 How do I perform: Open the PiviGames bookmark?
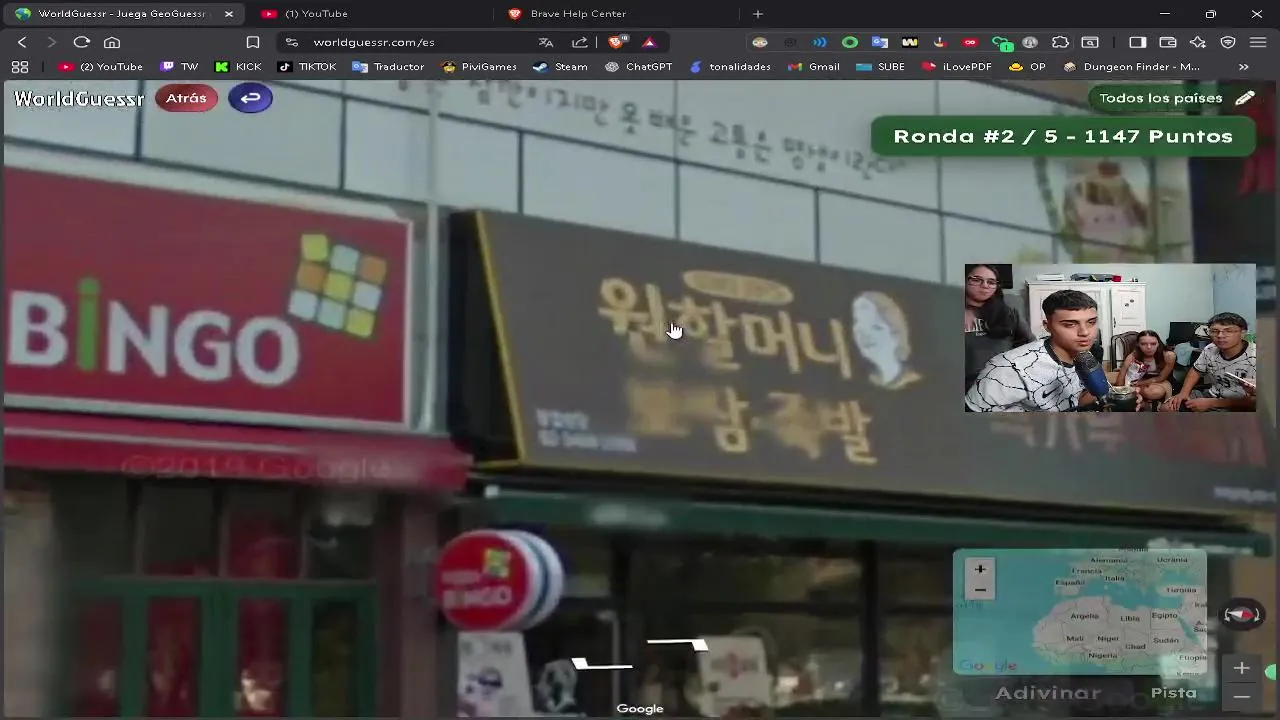(x=479, y=67)
